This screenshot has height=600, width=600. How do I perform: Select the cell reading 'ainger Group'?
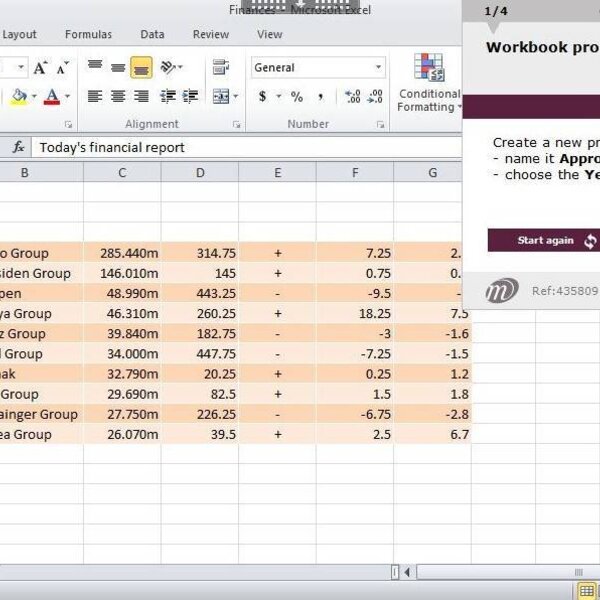coord(41,414)
